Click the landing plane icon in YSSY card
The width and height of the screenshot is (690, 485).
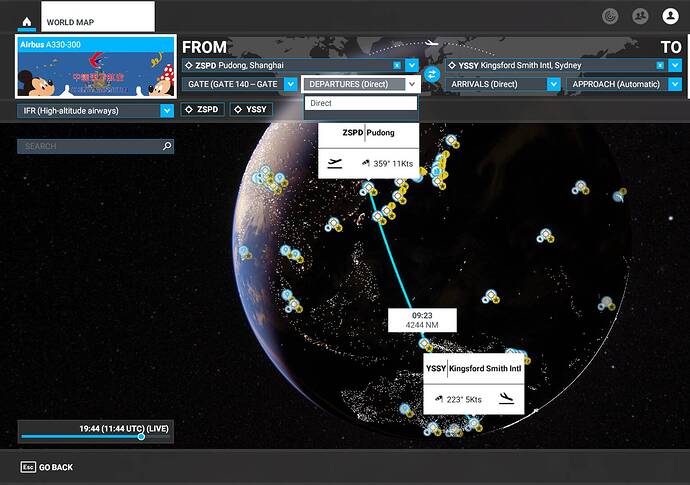pyautogui.click(x=506, y=399)
